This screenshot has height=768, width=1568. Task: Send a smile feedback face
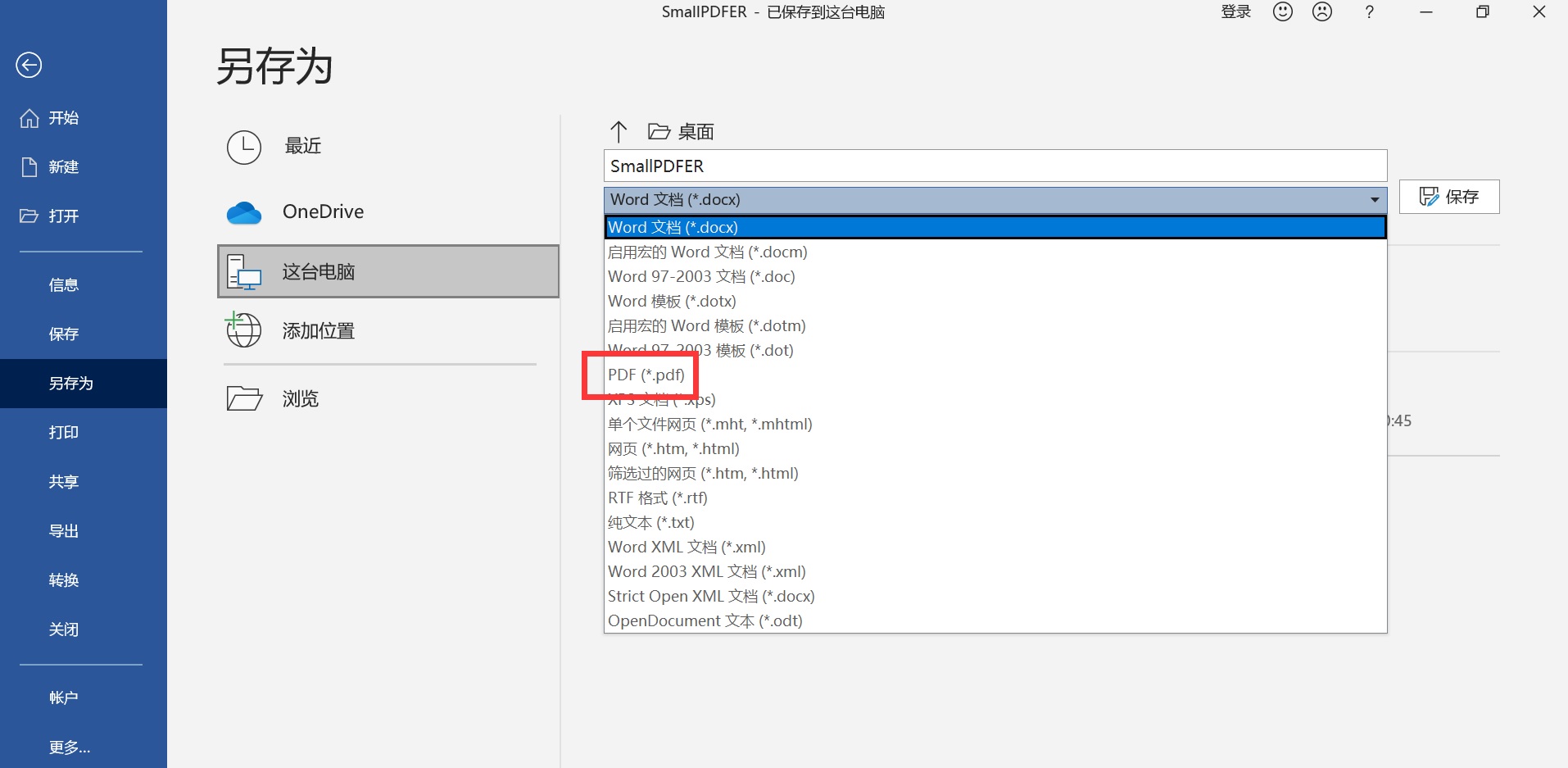tap(1282, 12)
